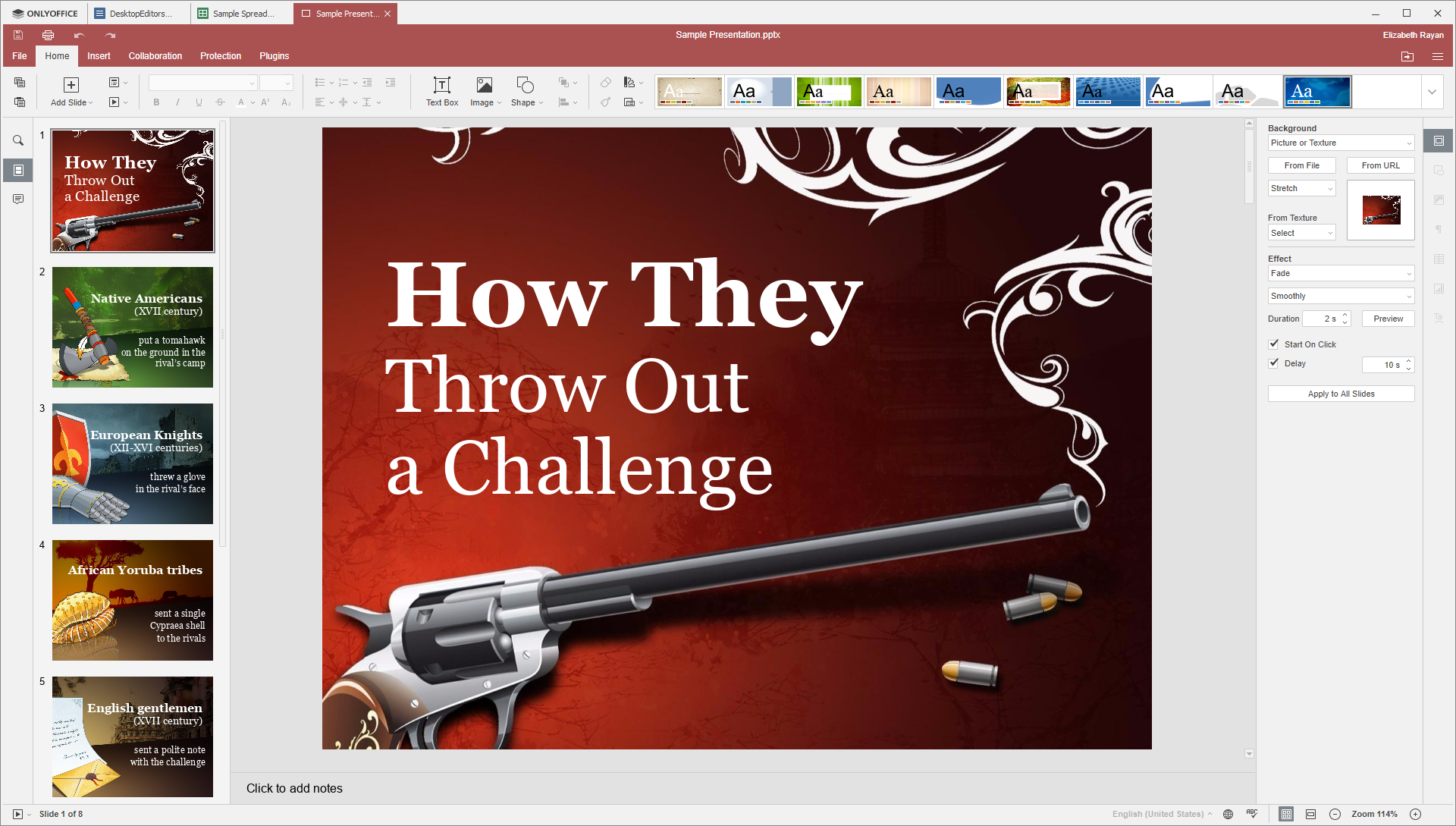Expand the Fade effect dropdown
The width and height of the screenshot is (1456, 826).
[x=1341, y=273]
